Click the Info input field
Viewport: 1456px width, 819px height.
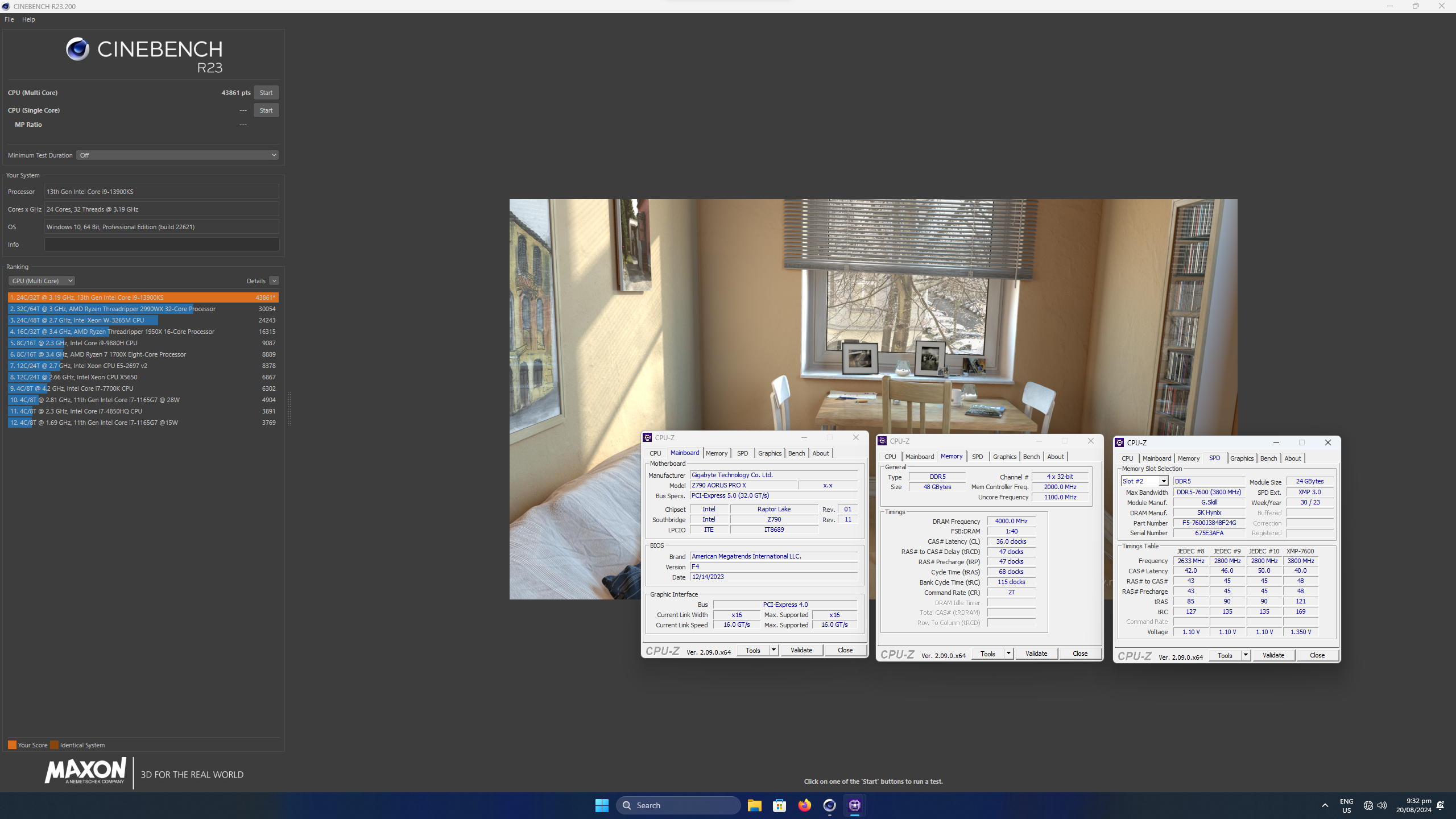[162, 245]
